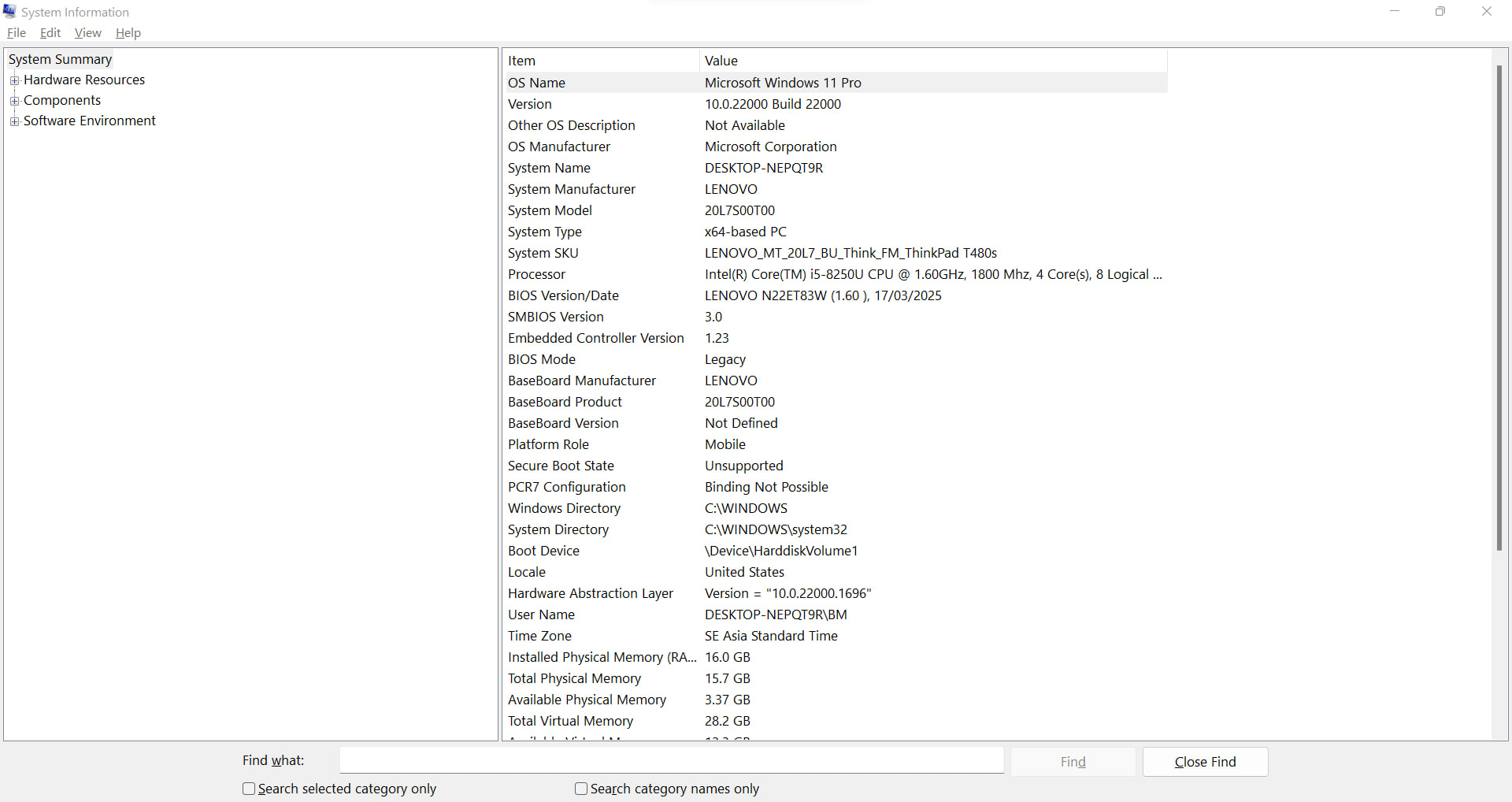
Task: Open the Edit menu
Action: click(x=50, y=32)
